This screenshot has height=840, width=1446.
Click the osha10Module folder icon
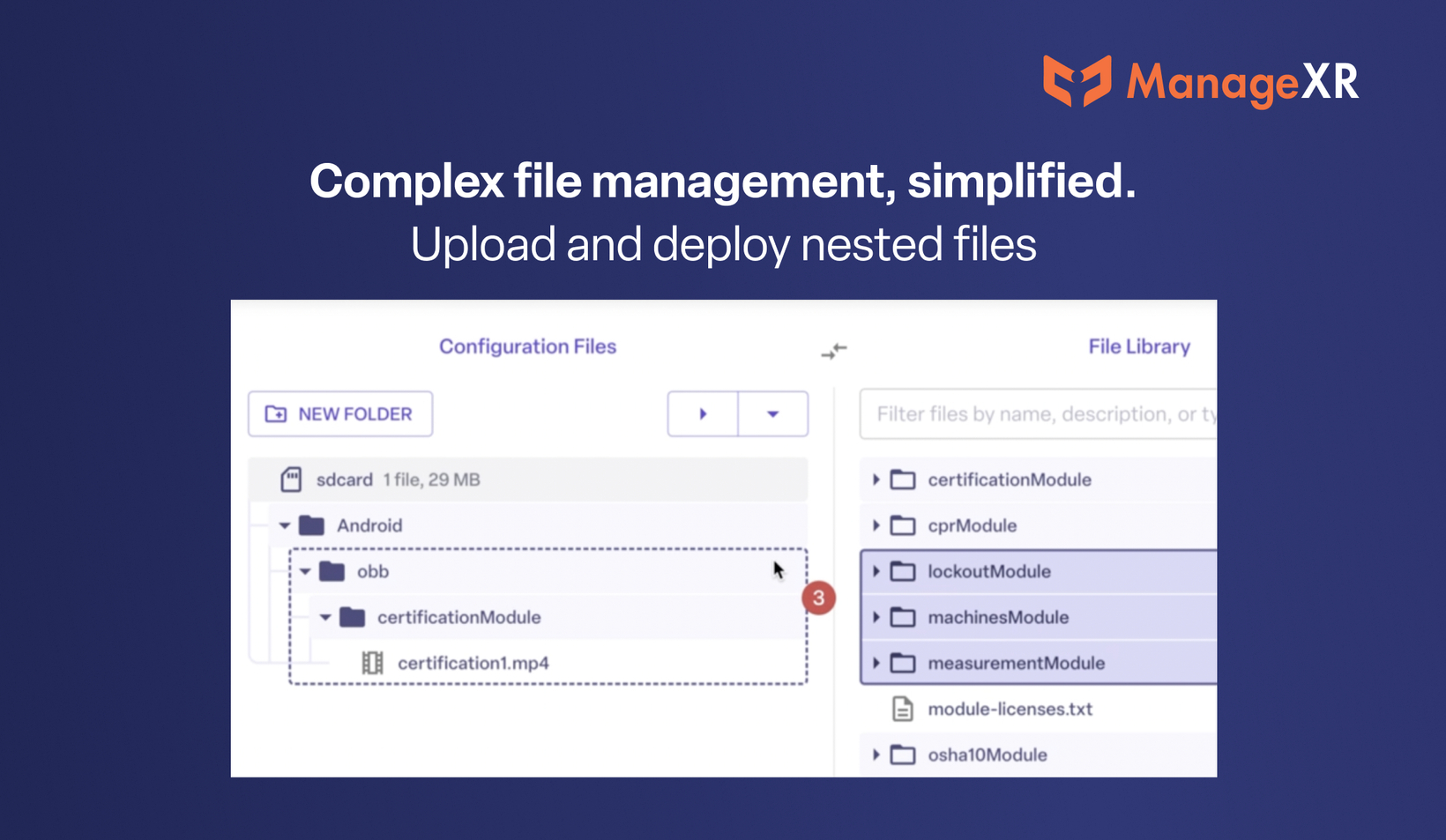[903, 755]
